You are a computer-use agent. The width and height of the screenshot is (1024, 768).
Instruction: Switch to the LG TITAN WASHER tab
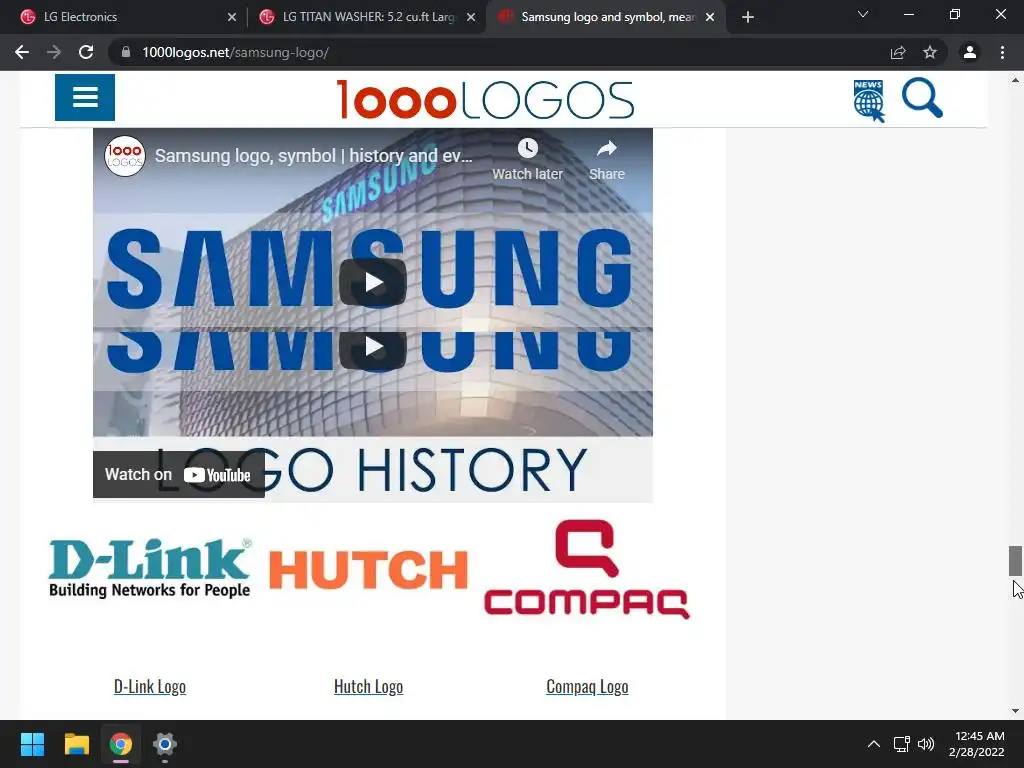[x=367, y=17]
